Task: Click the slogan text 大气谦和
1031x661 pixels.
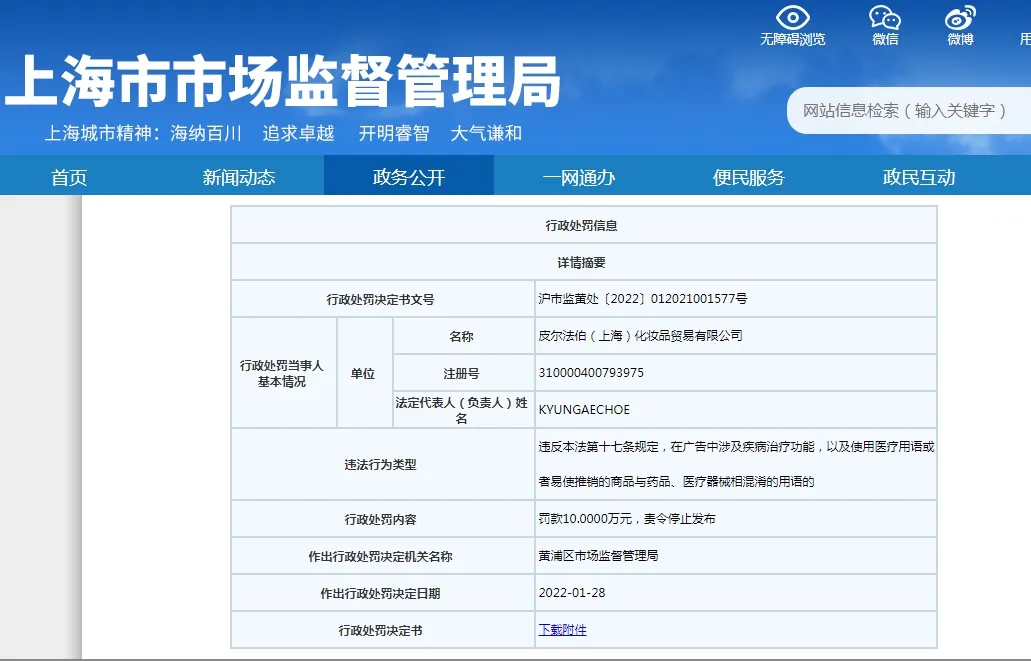Action: coord(487,133)
